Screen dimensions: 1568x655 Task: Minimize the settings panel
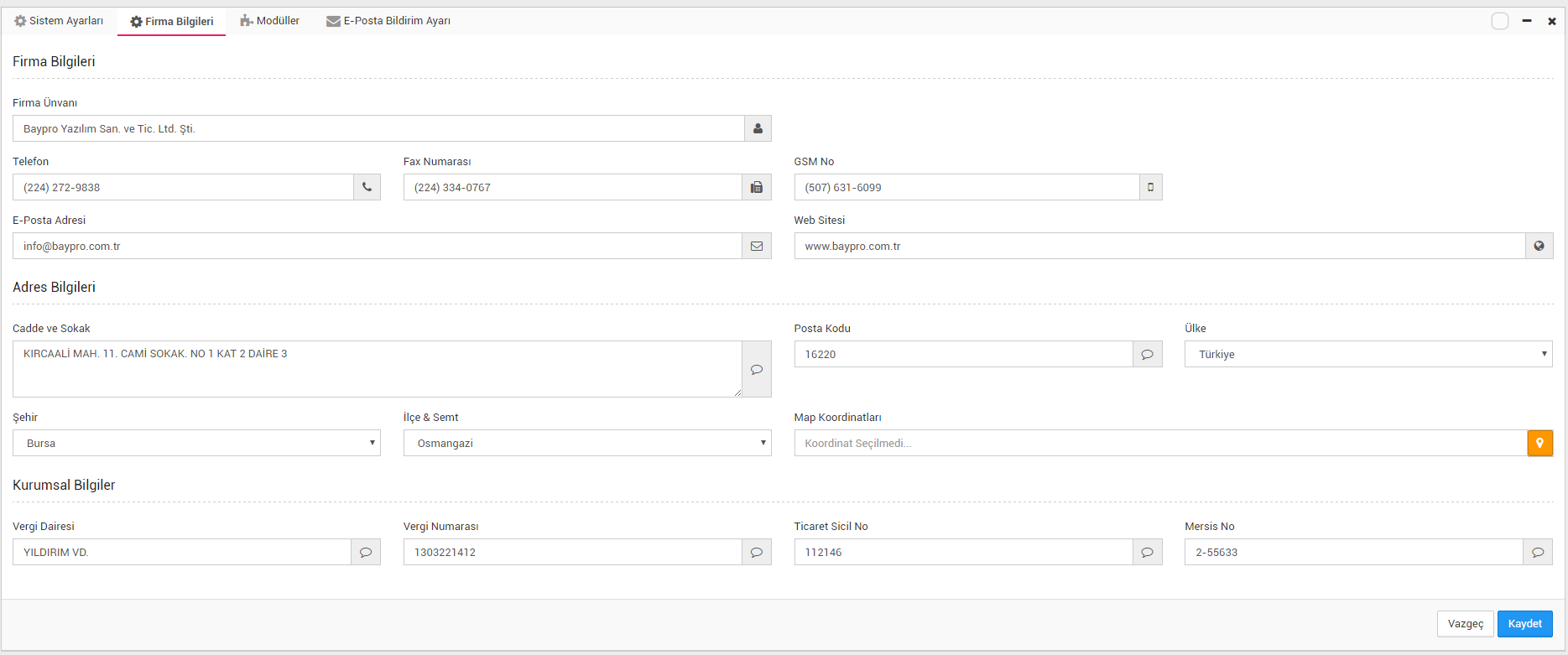(1527, 21)
